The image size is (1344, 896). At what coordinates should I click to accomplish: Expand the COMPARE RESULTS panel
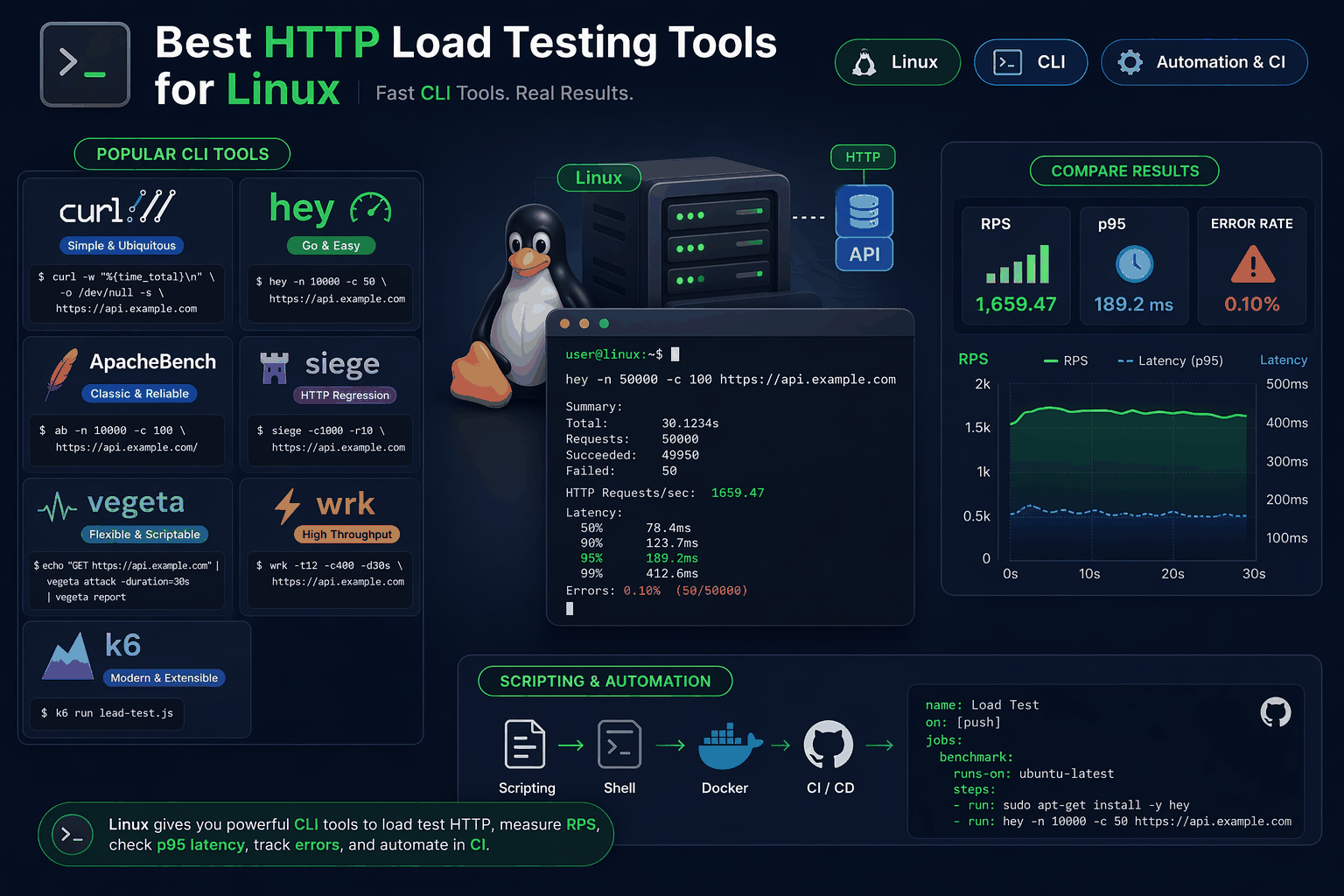1124,171
